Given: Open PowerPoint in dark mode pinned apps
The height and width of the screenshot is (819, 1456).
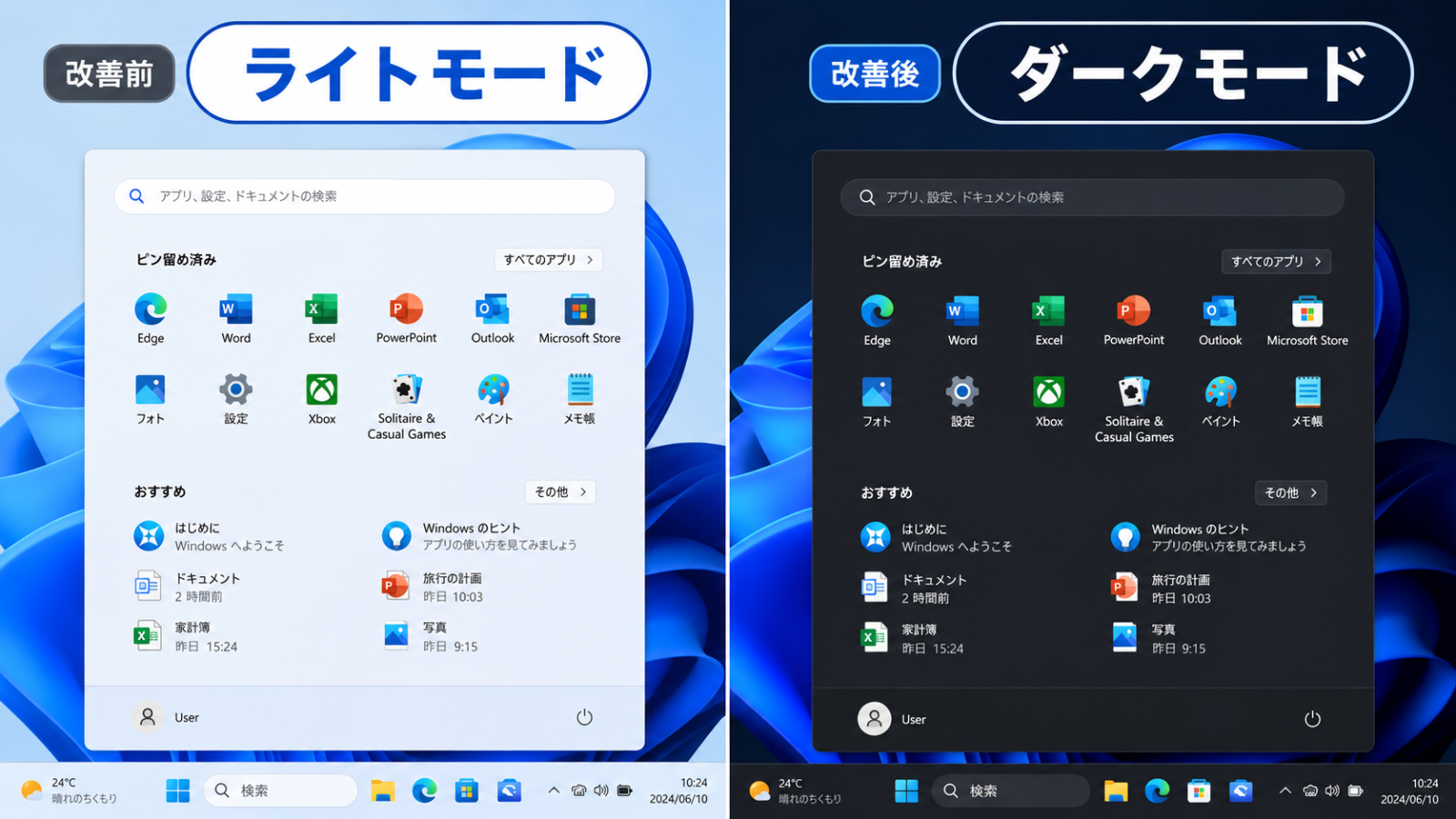Looking at the screenshot, I should click(x=1134, y=320).
